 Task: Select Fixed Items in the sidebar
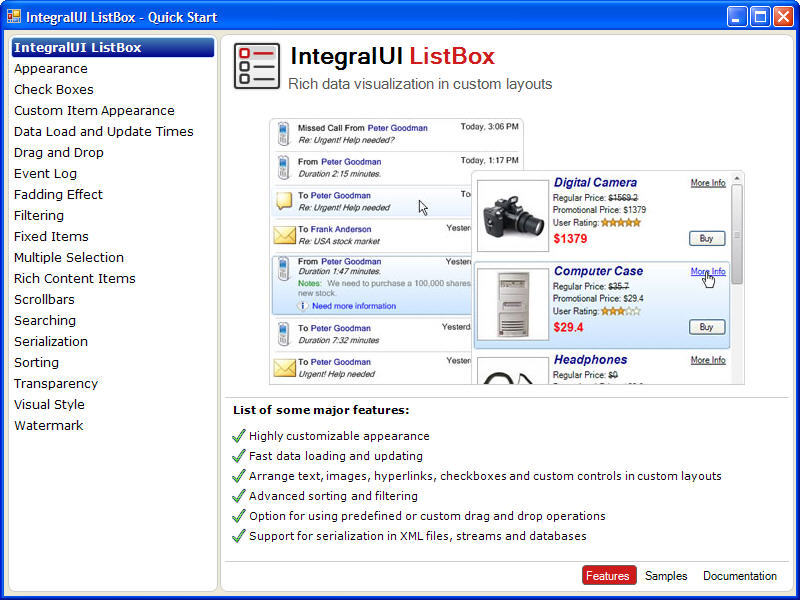pos(51,236)
